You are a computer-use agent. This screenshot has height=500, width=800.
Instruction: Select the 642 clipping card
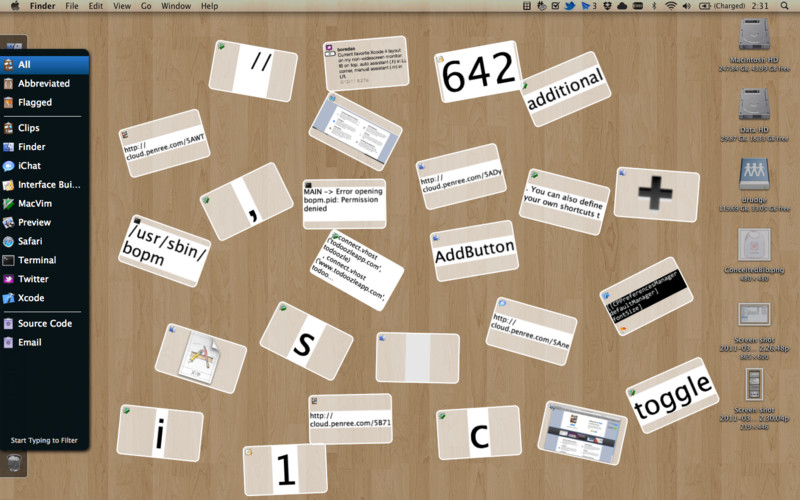point(478,71)
